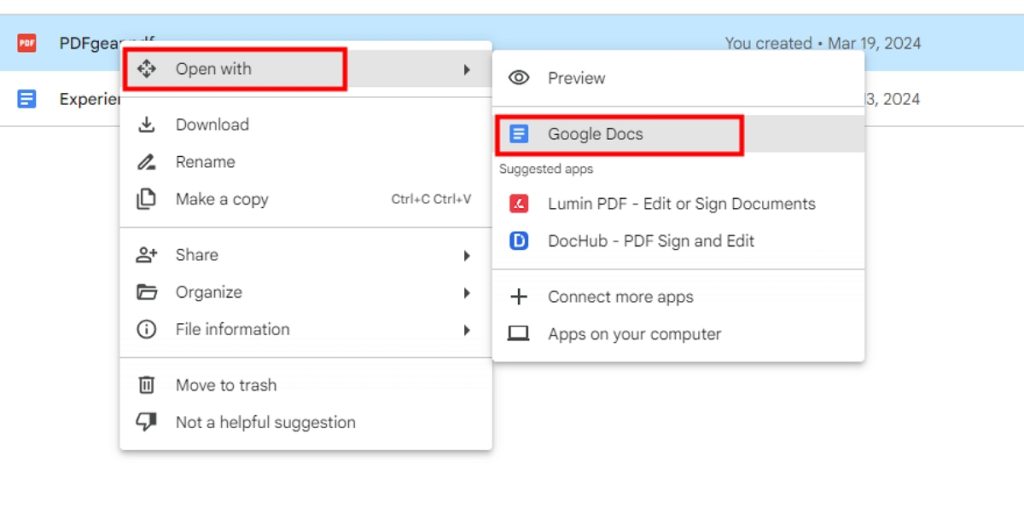
Task: Select Make a copy menu entry
Action: point(306,199)
